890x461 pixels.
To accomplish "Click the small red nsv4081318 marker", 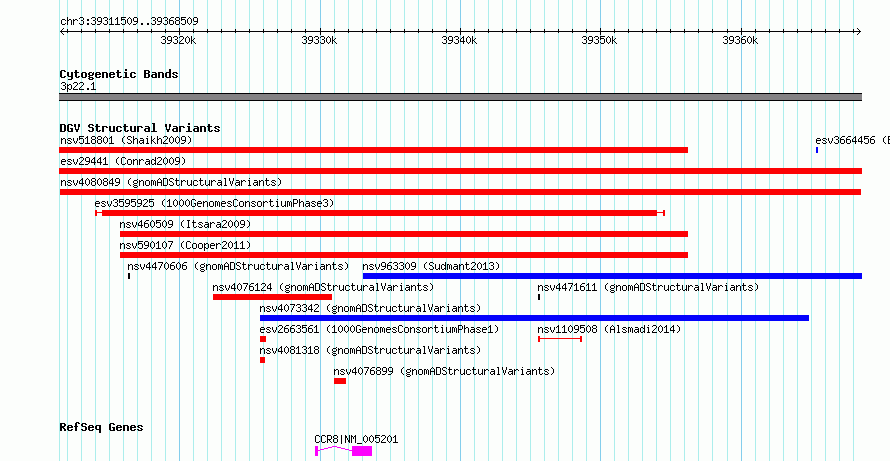I will 262,360.
